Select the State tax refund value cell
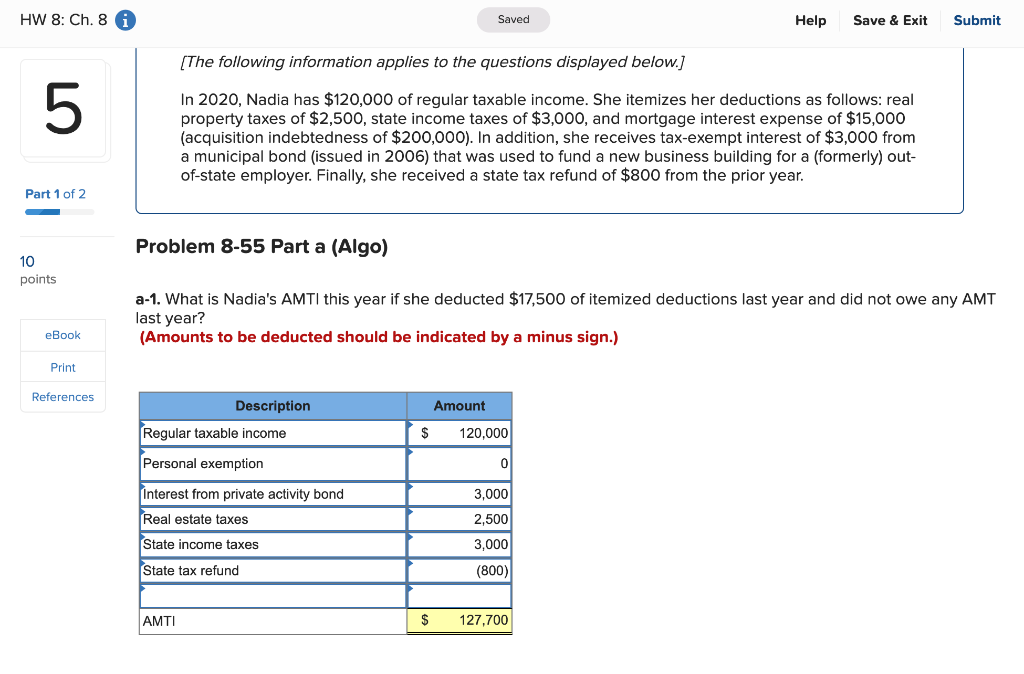1024x674 pixels. click(459, 570)
